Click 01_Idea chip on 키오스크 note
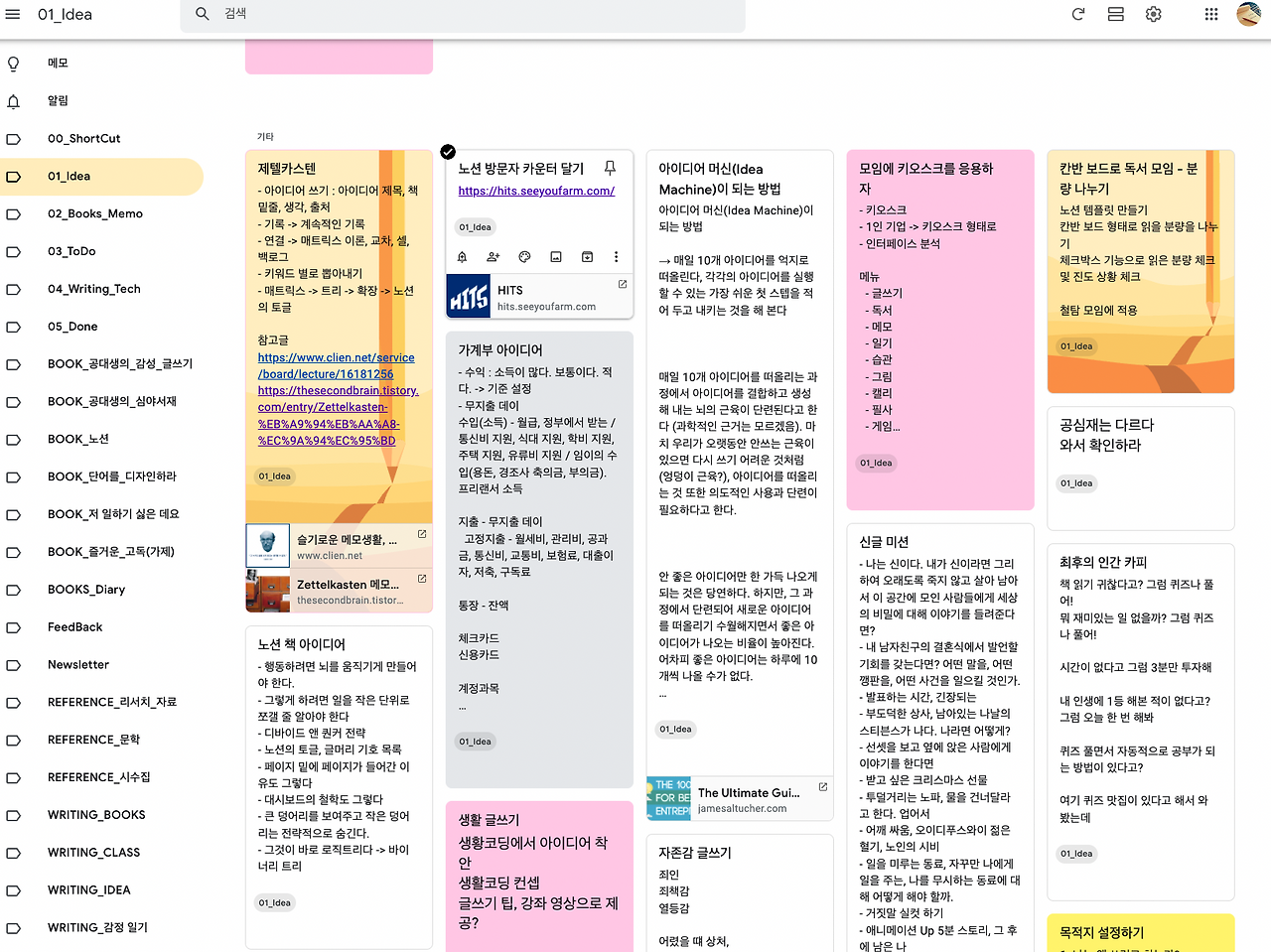 point(877,464)
